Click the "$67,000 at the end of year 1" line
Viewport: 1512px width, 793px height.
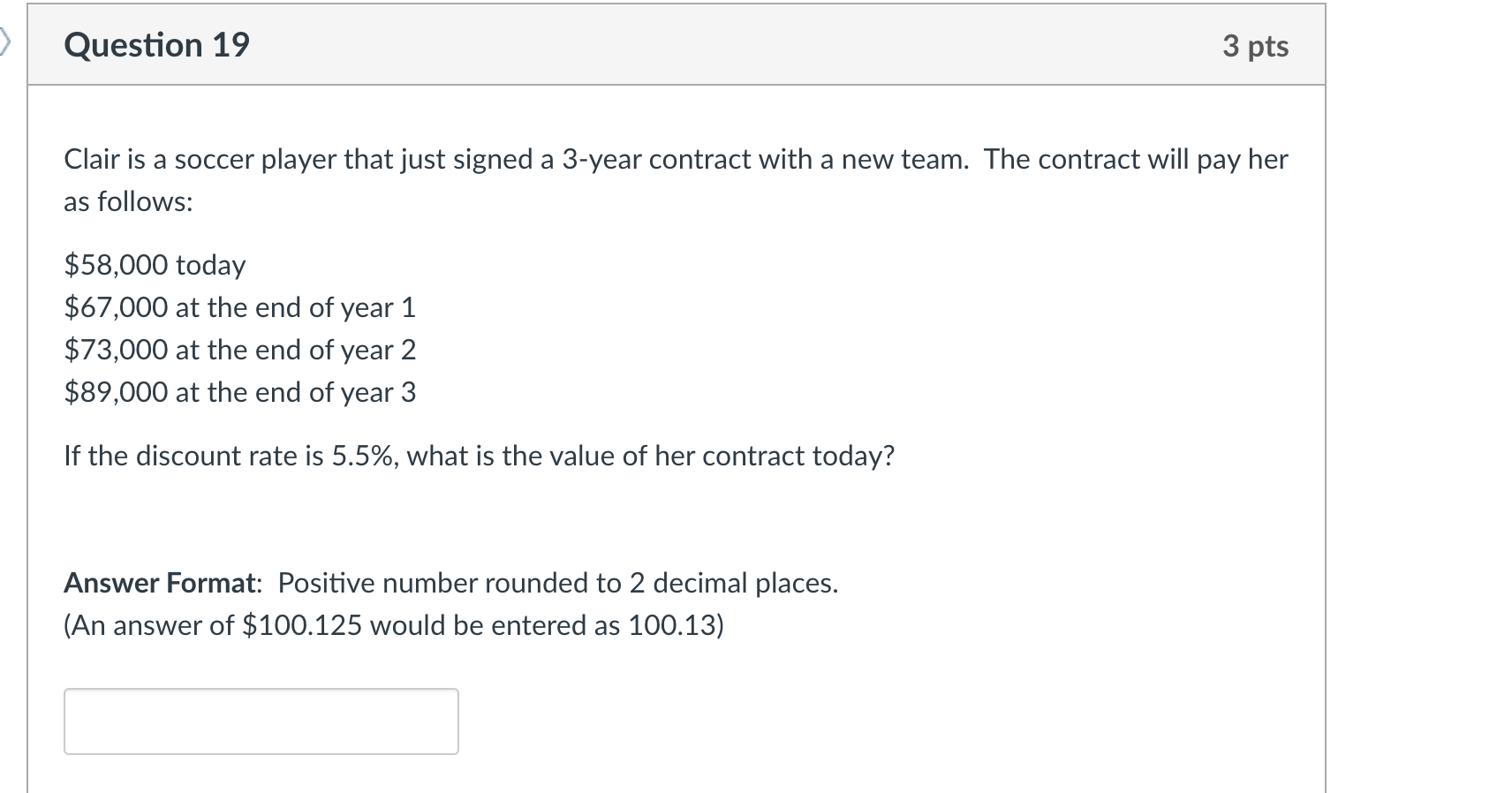[x=239, y=307]
